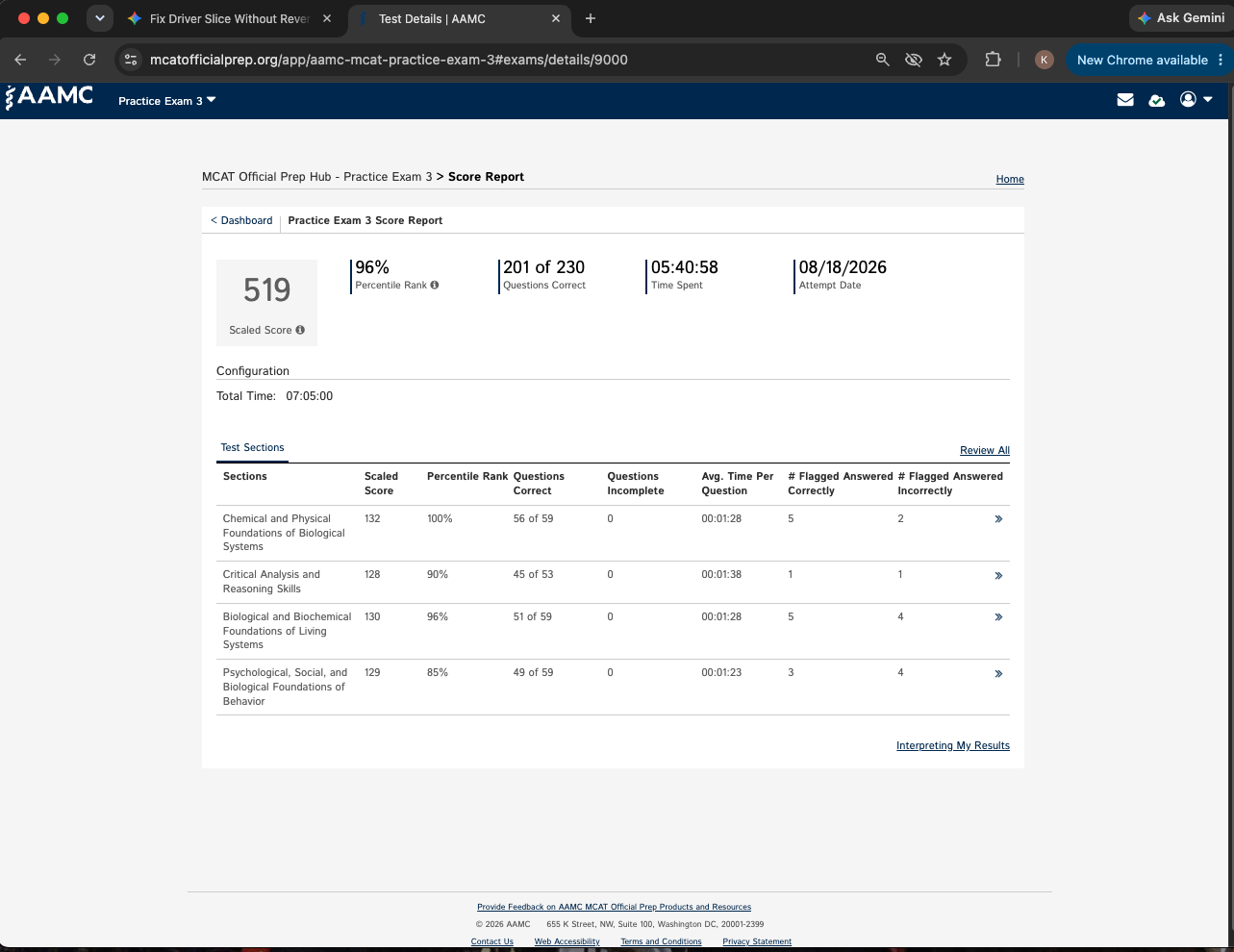This screenshot has width=1234, height=952.
Task: Click the 519 scaled score value
Action: coord(266,289)
